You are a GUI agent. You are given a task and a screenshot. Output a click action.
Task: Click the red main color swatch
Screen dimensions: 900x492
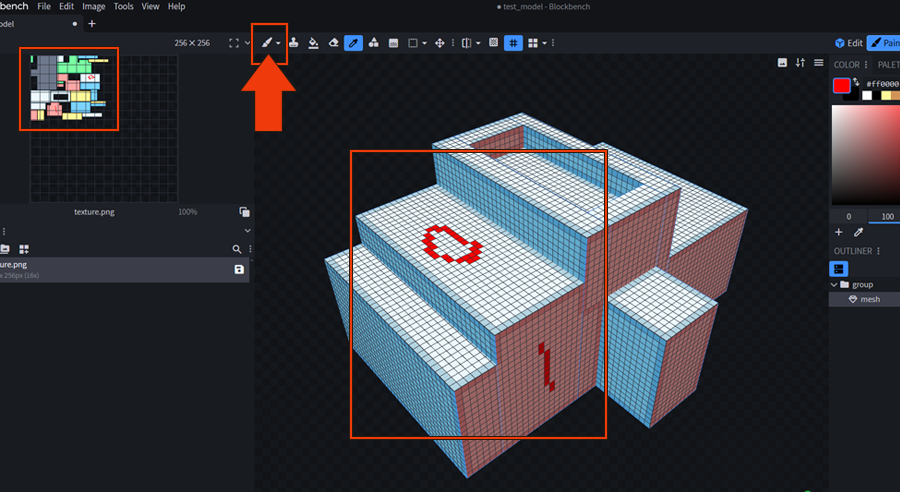842,85
